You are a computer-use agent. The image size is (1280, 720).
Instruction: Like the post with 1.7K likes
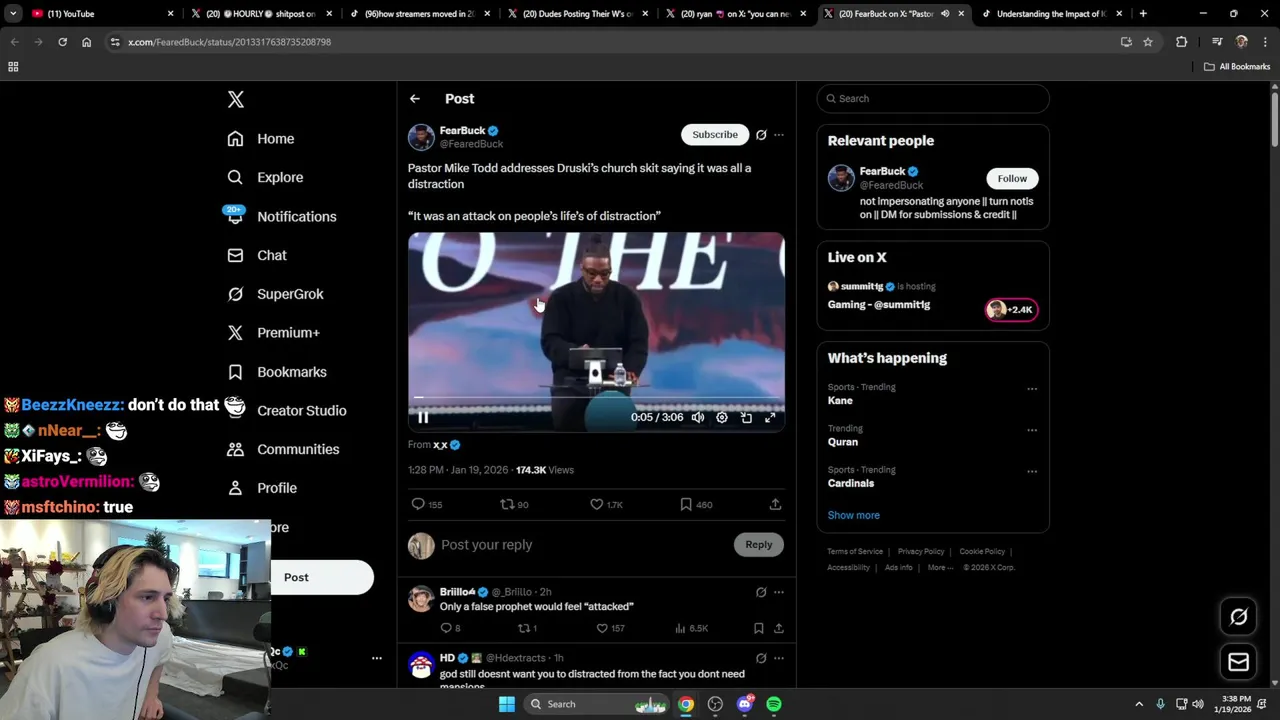tap(606, 505)
